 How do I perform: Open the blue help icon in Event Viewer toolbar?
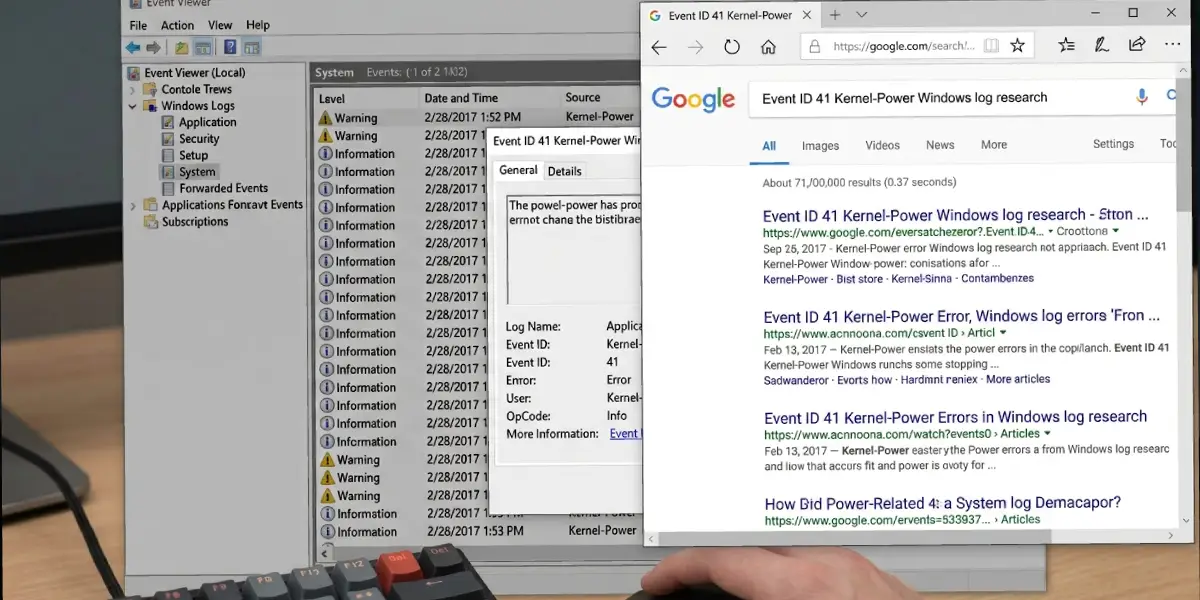point(231,47)
